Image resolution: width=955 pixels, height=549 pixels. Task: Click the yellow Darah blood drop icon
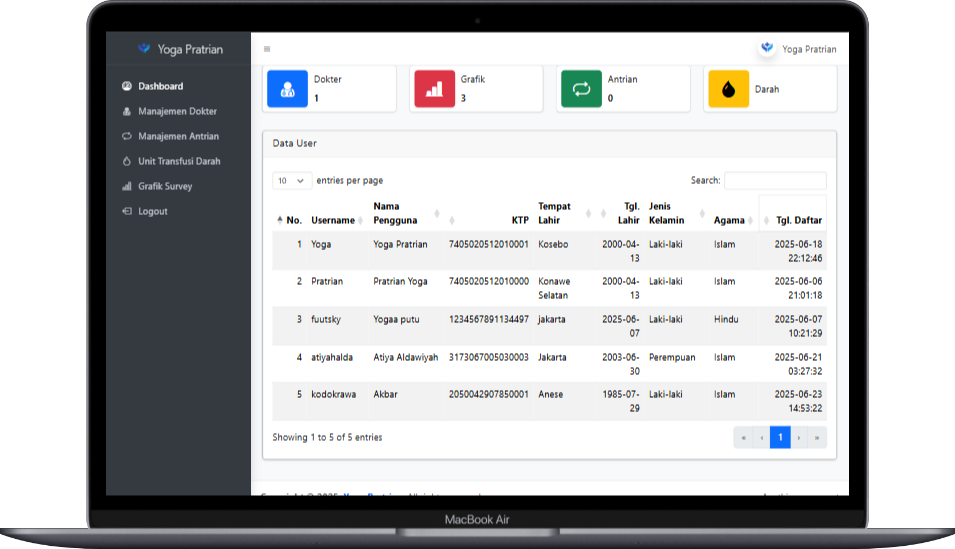click(728, 89)
